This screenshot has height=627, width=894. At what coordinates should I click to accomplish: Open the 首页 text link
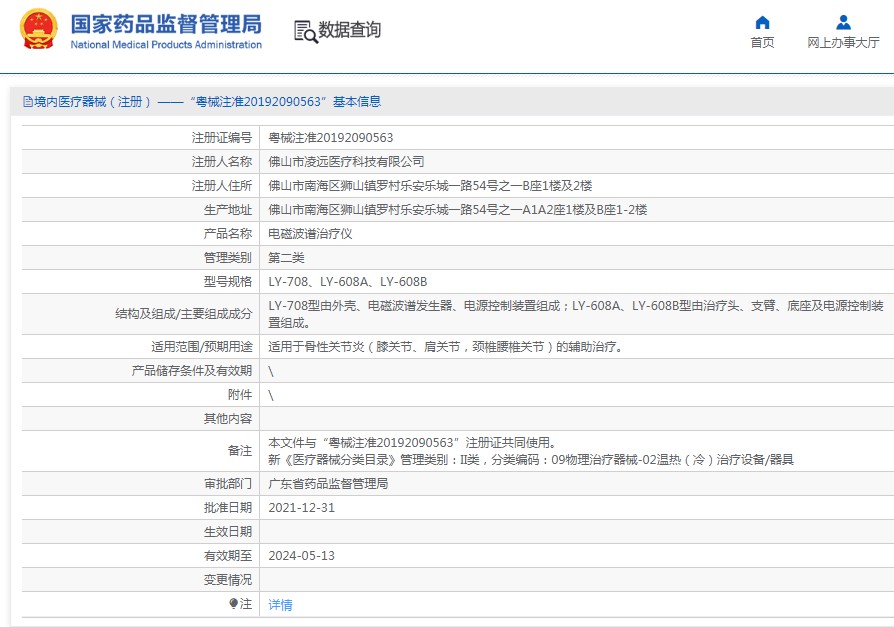click(x=762, y=43)
